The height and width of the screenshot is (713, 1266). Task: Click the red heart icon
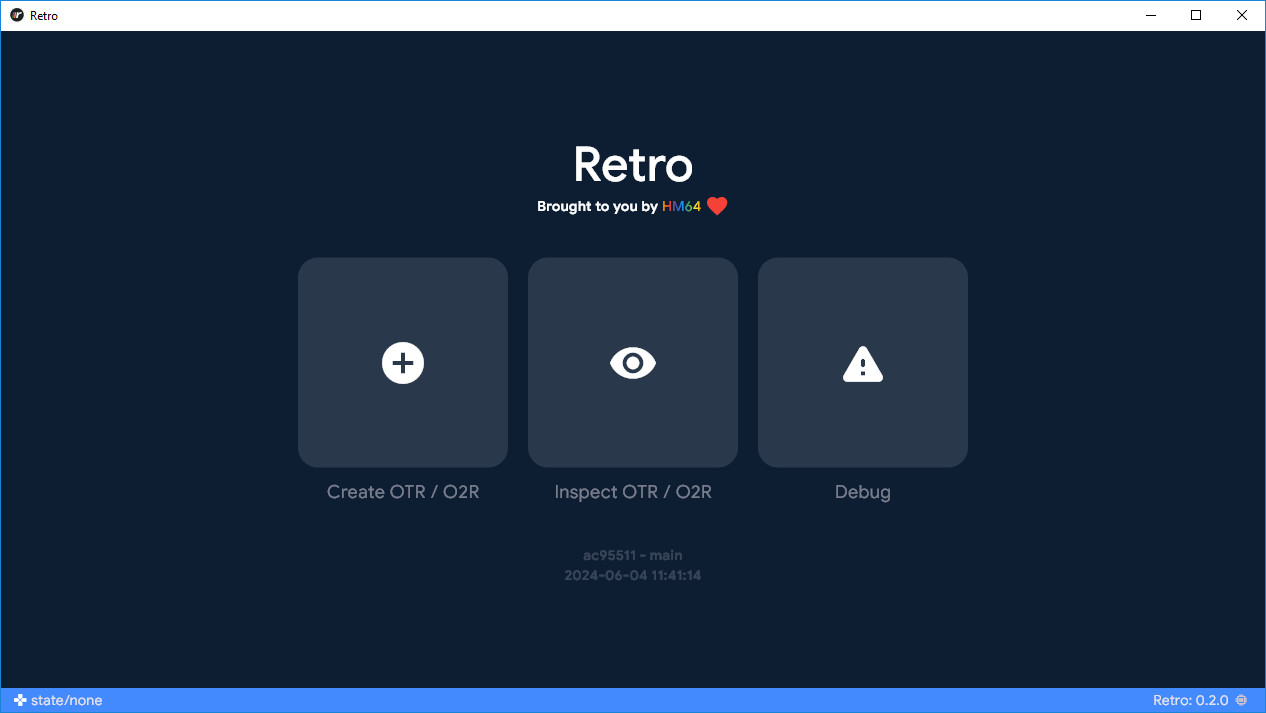(x=717, y=206)
